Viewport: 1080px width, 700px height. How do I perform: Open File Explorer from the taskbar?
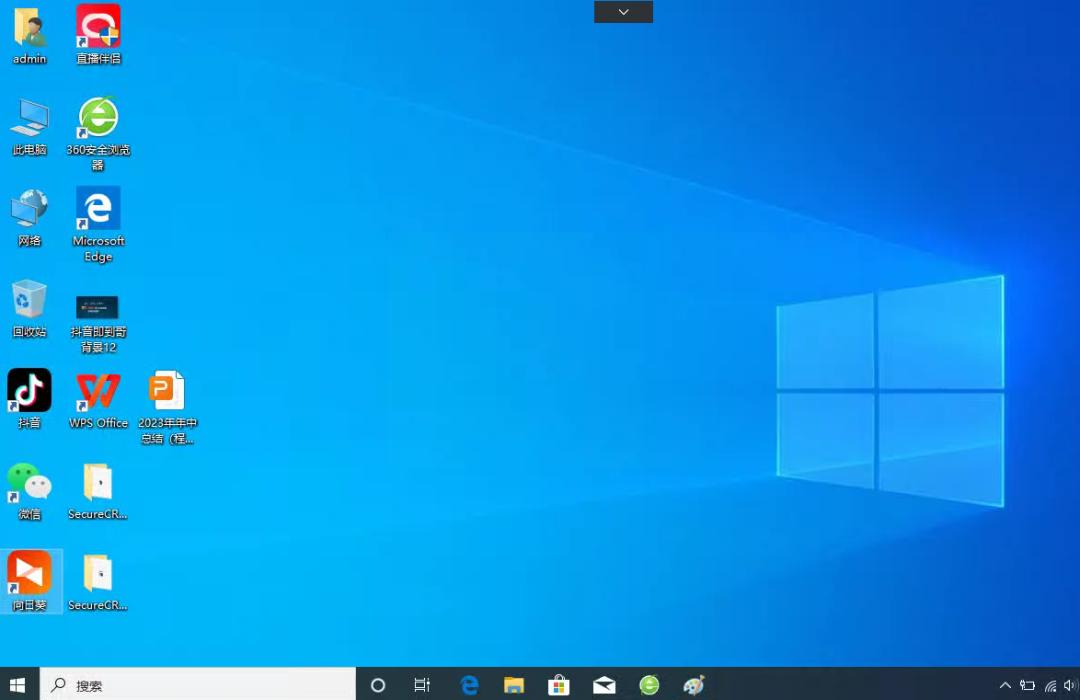tap(514, 685)
